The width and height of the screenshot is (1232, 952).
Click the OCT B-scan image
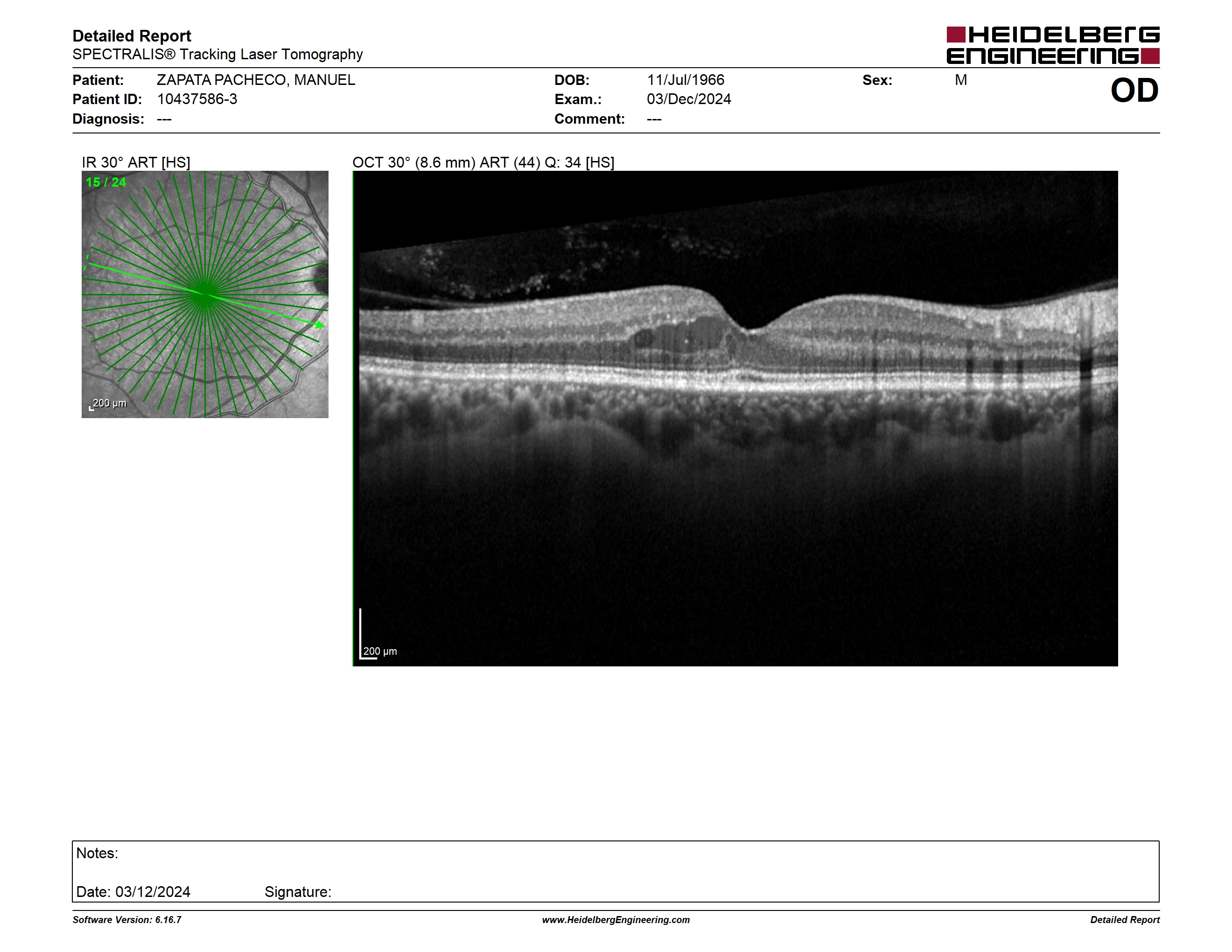tap(735, 419)
